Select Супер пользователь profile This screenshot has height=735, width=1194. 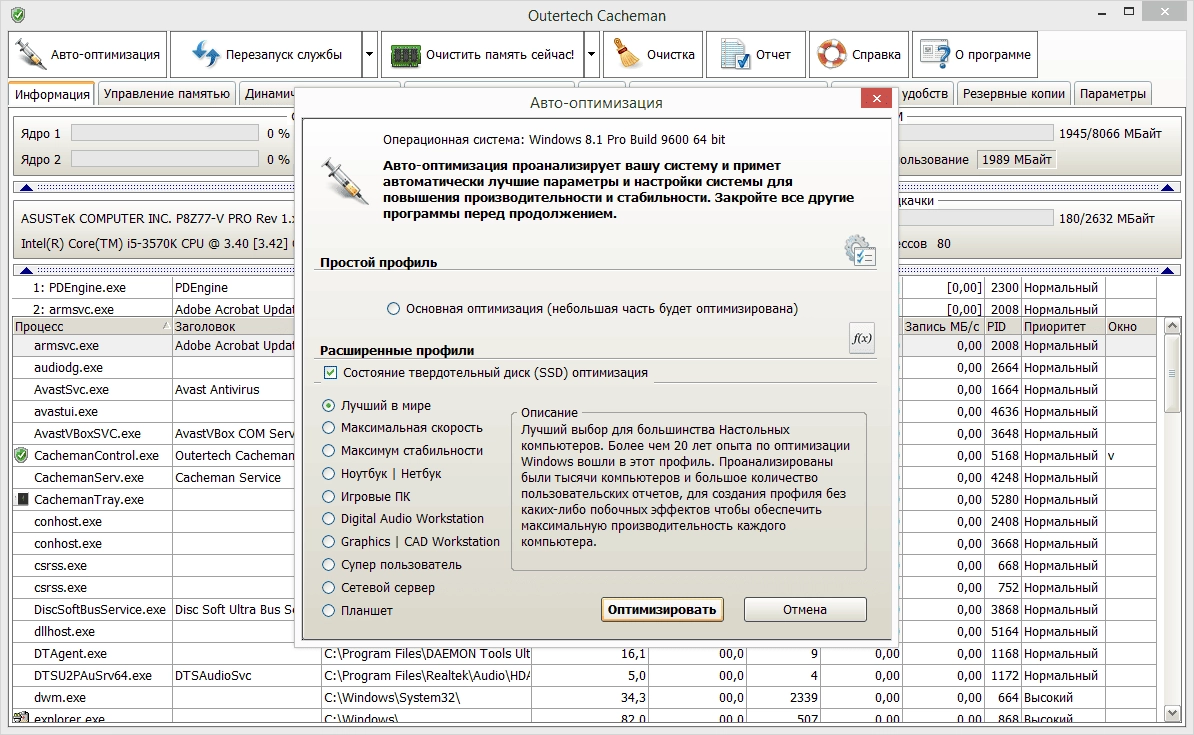392,564
